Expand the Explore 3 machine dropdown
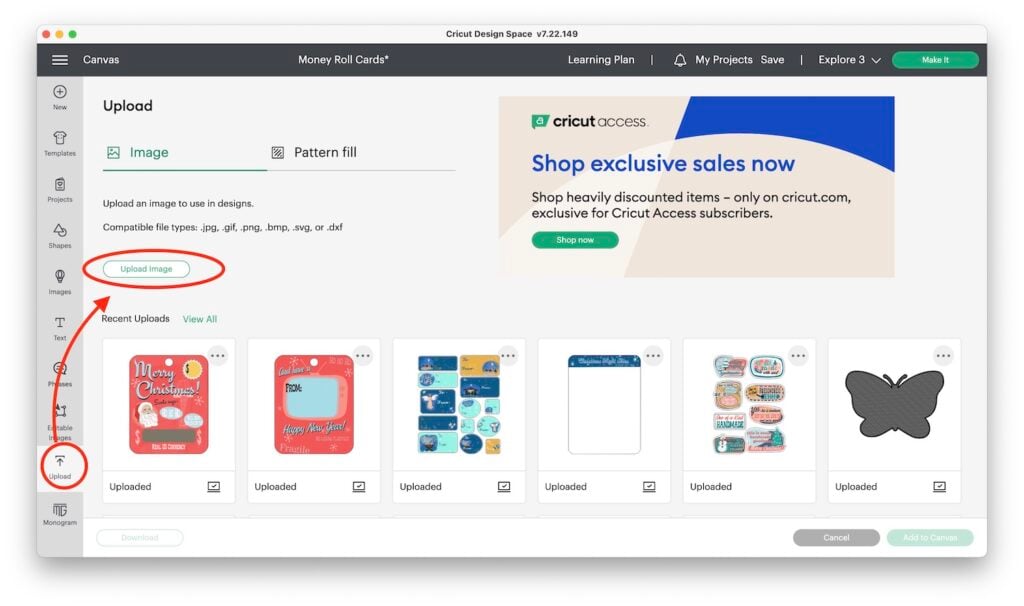 pos(849,59)
